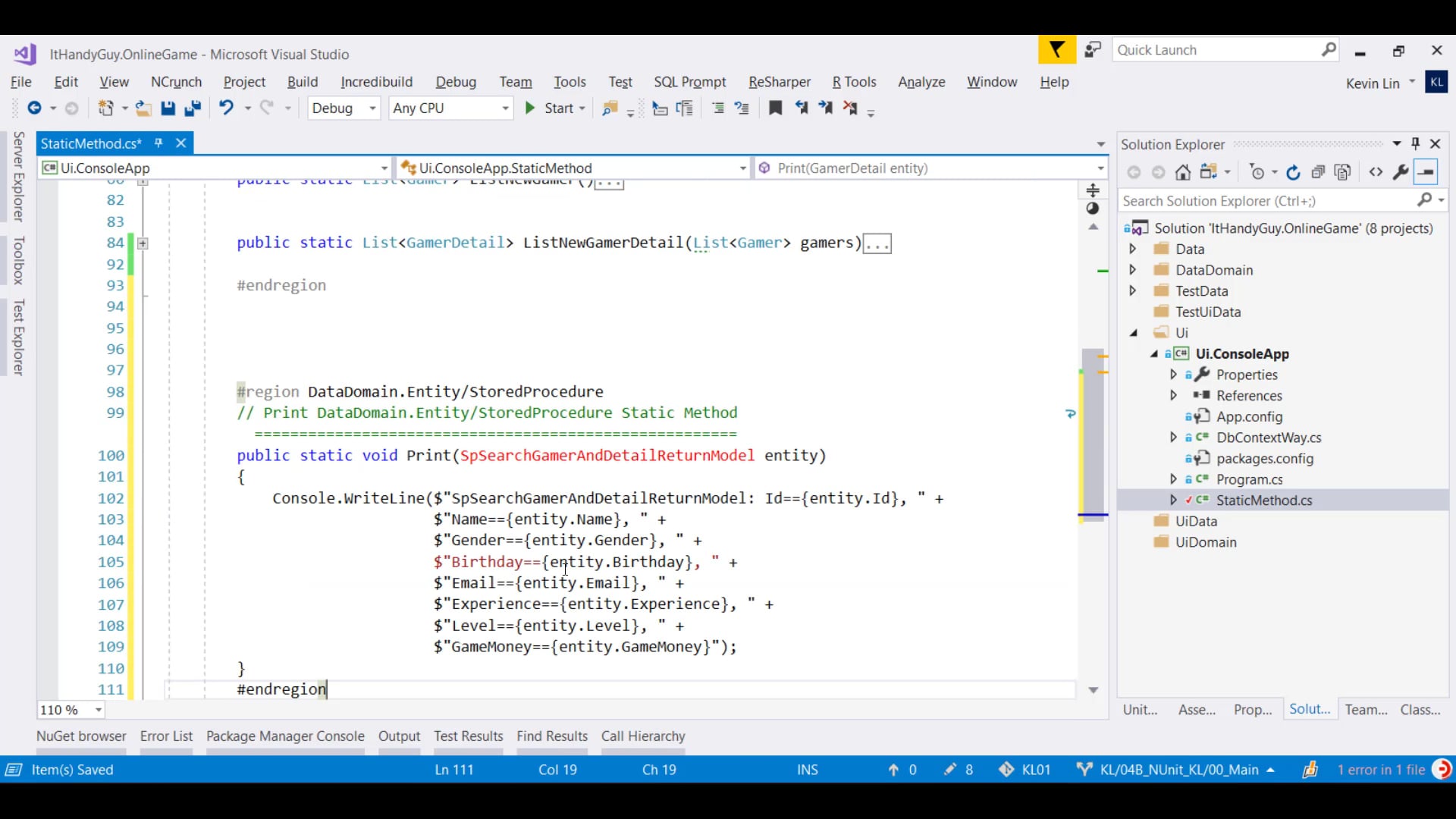
Task: Click the Undo arrow icon
Action: (x=226, y=108)
